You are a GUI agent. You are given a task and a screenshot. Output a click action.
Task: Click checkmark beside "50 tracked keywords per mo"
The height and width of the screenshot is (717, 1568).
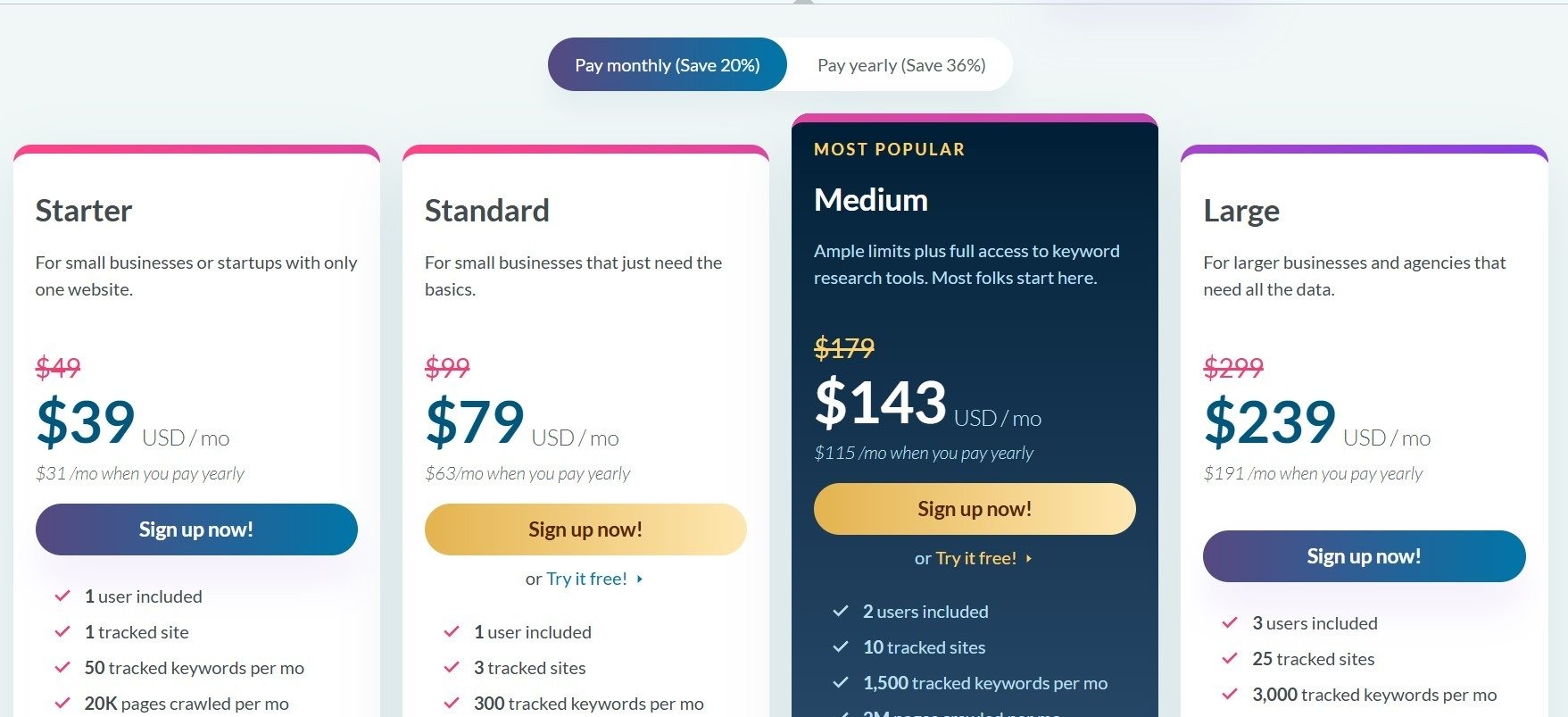click(62, 667)
